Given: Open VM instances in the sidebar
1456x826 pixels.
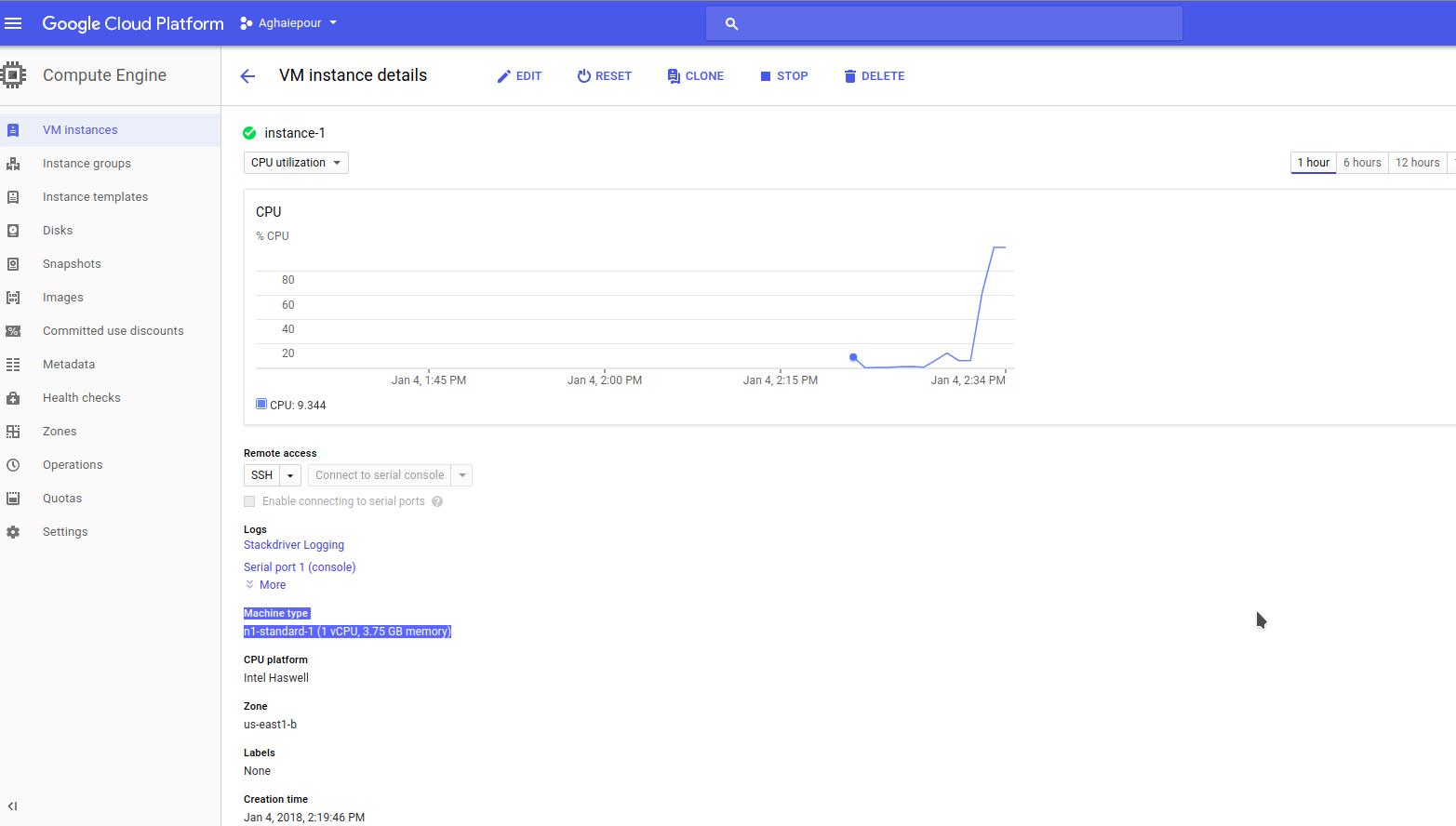Looking at the screenshot, I should pos(110,130).
